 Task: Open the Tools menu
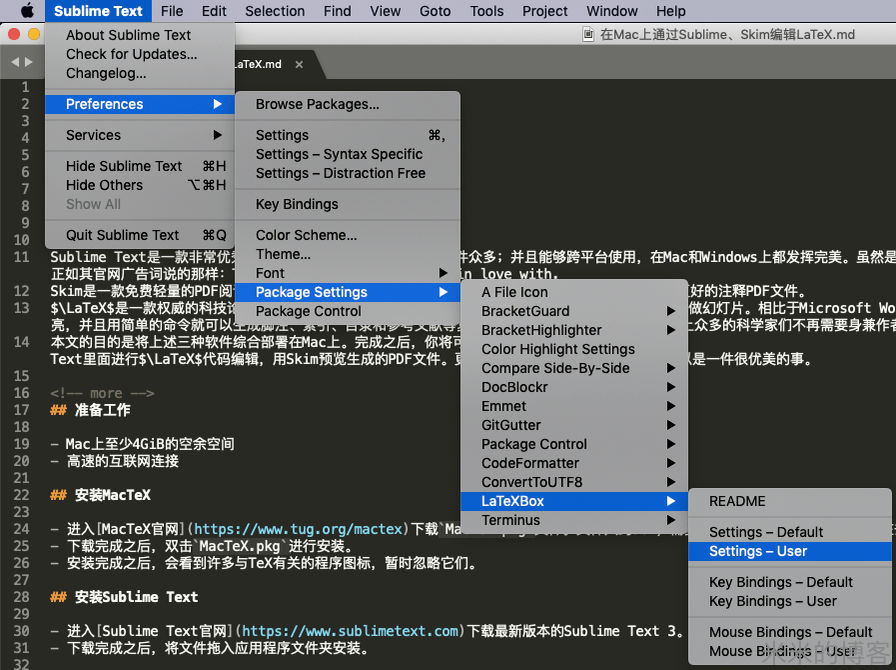coord(487,11)
